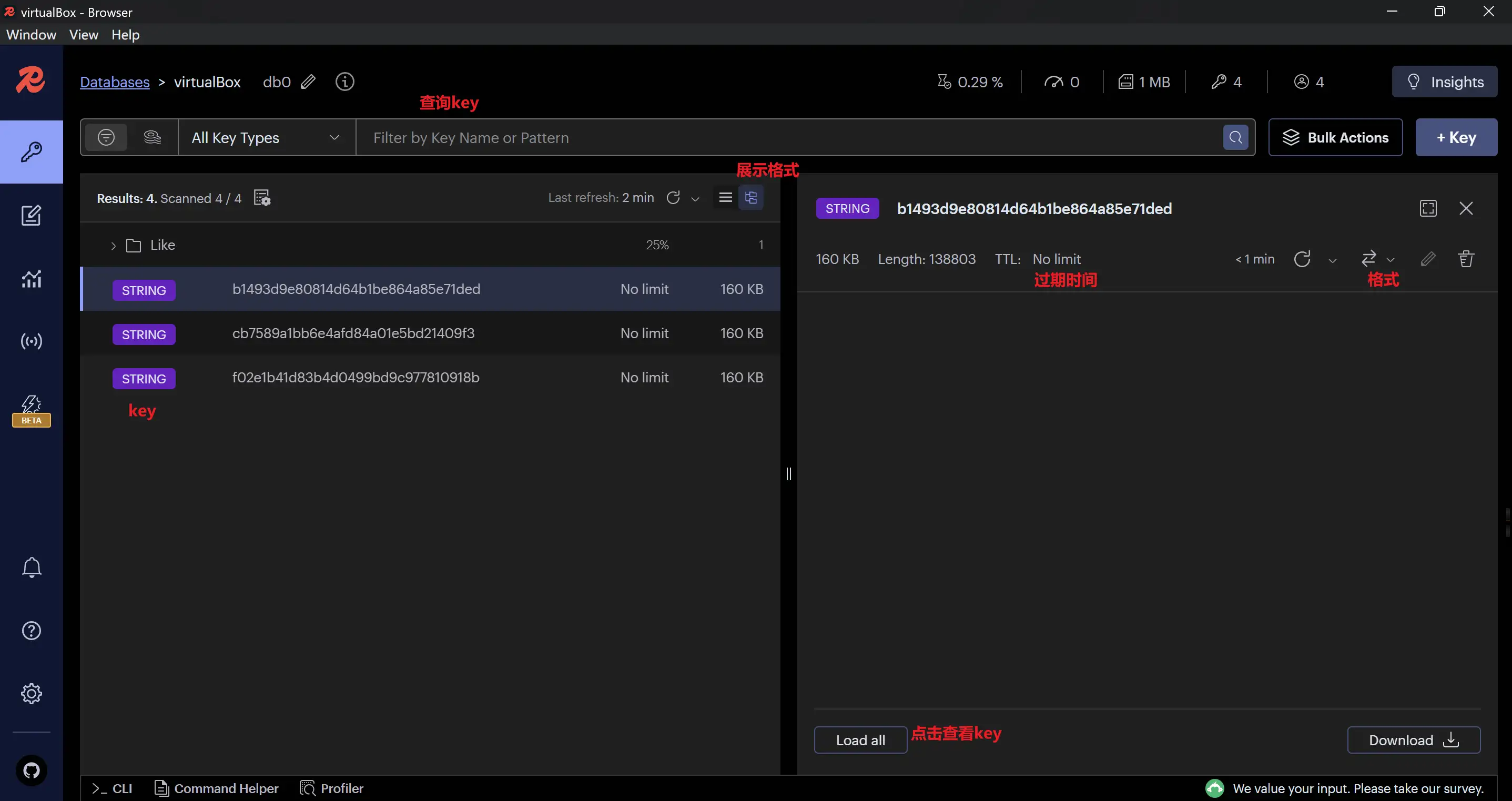Open the BETA triggers and functions icon
Image resolution: width=1512 pixels, height=801 pixels.
coord(31,410)
